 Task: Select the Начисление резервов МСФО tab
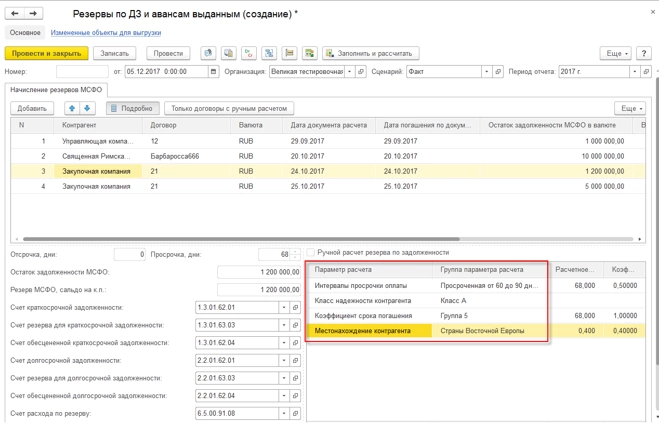tap(55, 90)
